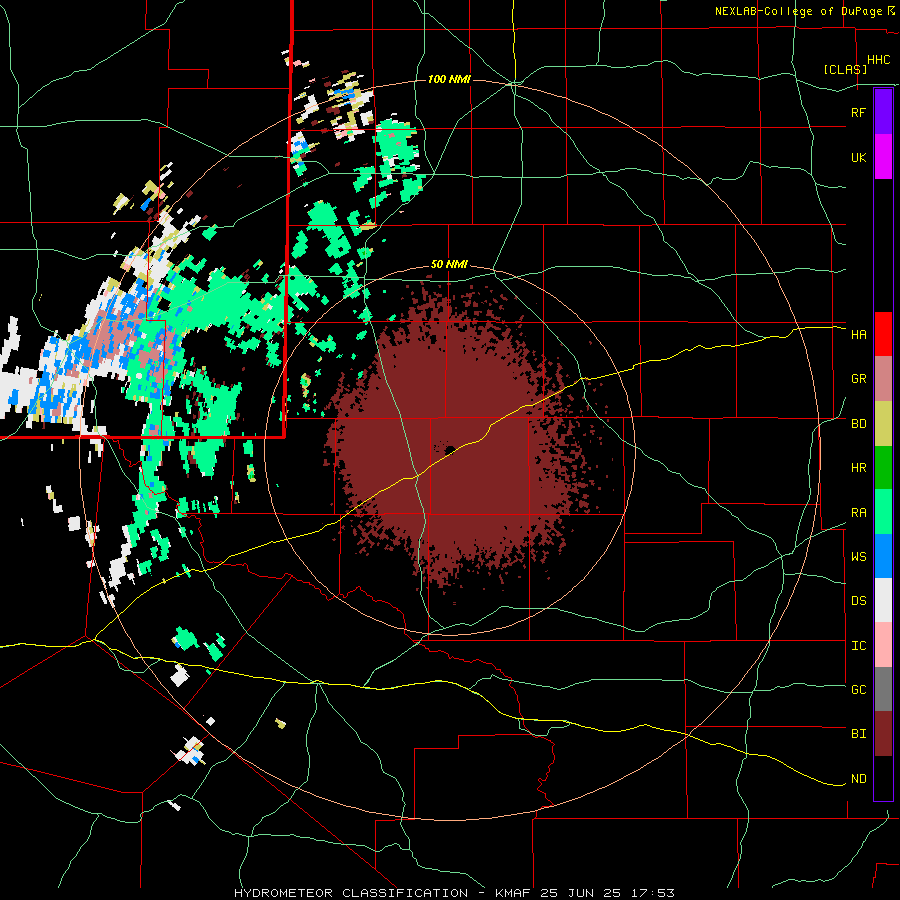Image resolution: width=900 pixels, height=900 pixels.
Task: Click the HHC product label
Action: pos(878,60)
